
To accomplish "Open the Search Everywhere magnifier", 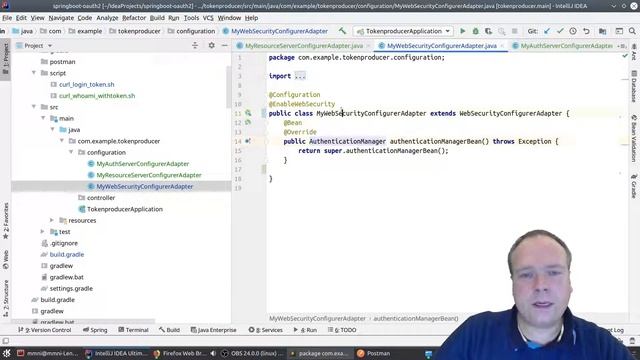I will [632, 31].
